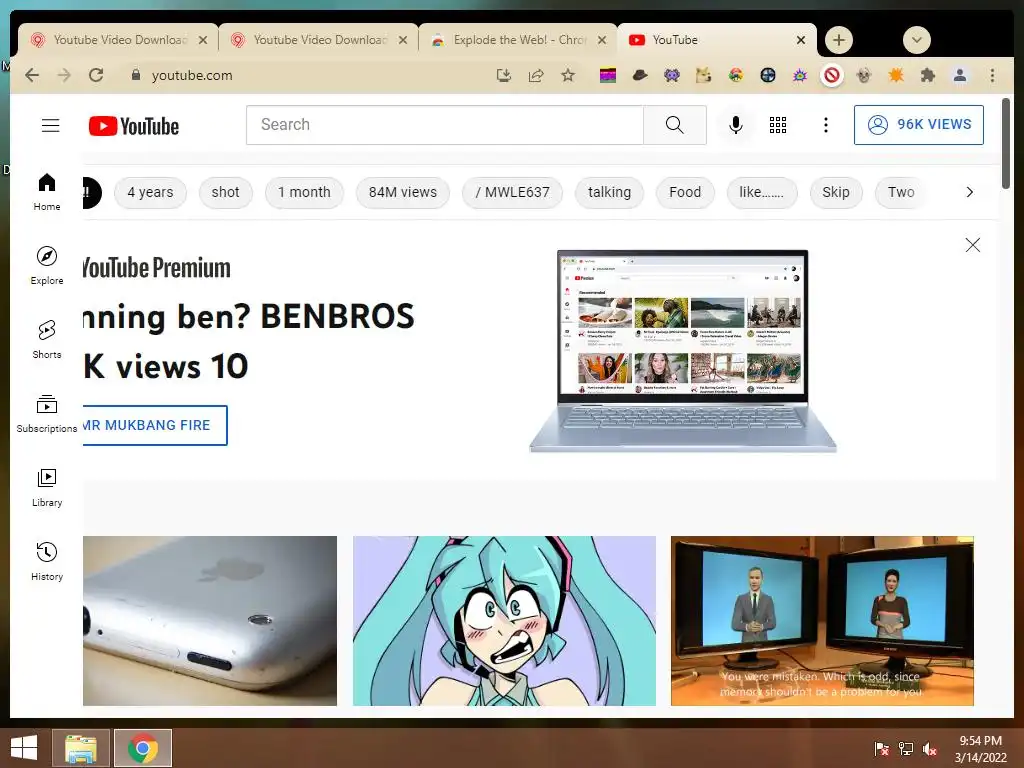
Task: Click the share page icon
Action: click(536, 75)
